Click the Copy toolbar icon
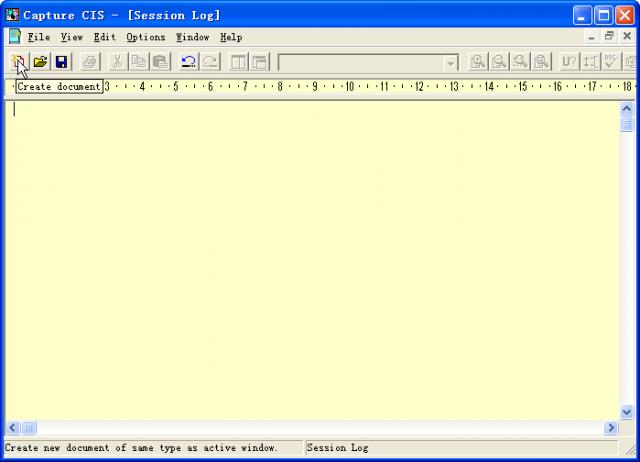 tap(139, 62)
